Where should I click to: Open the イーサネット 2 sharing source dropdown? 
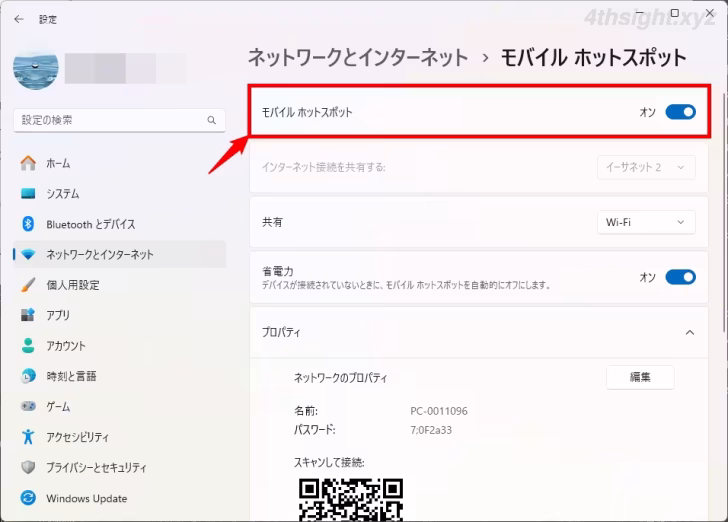tap(646, 167)
